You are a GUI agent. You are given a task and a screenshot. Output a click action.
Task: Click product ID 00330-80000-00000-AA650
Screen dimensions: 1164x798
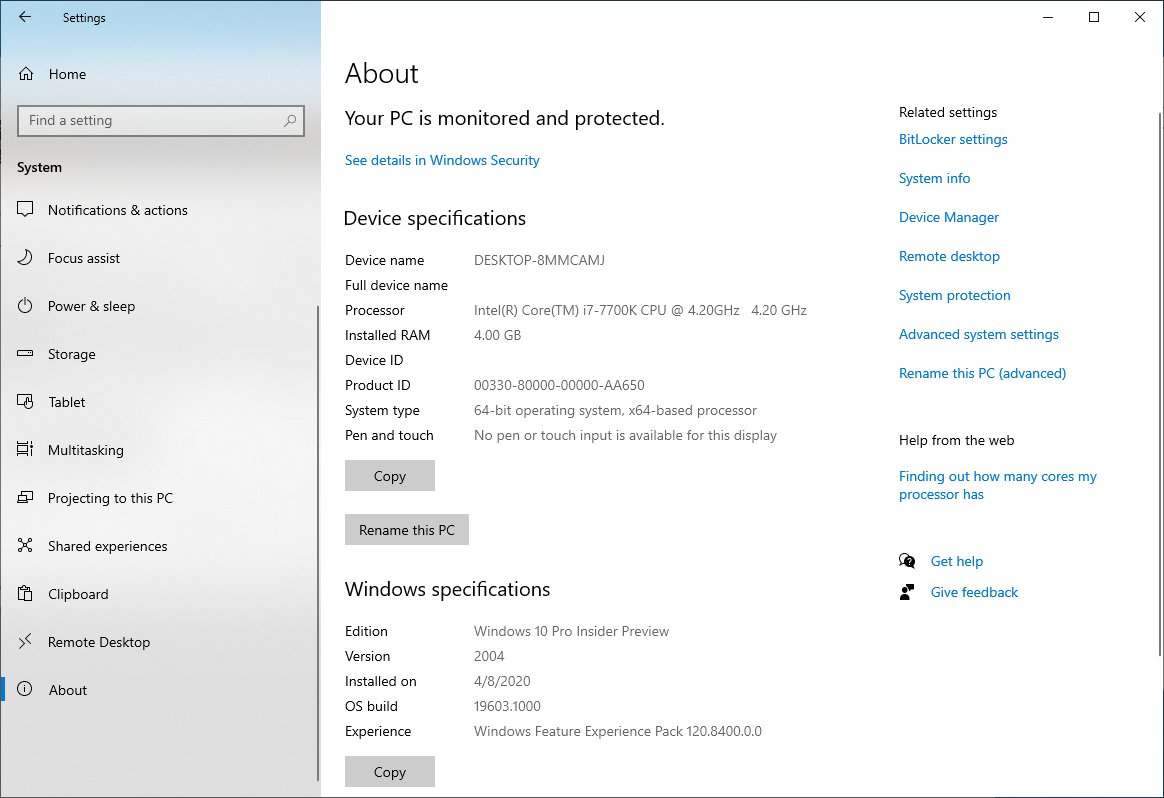click(559, 385)
